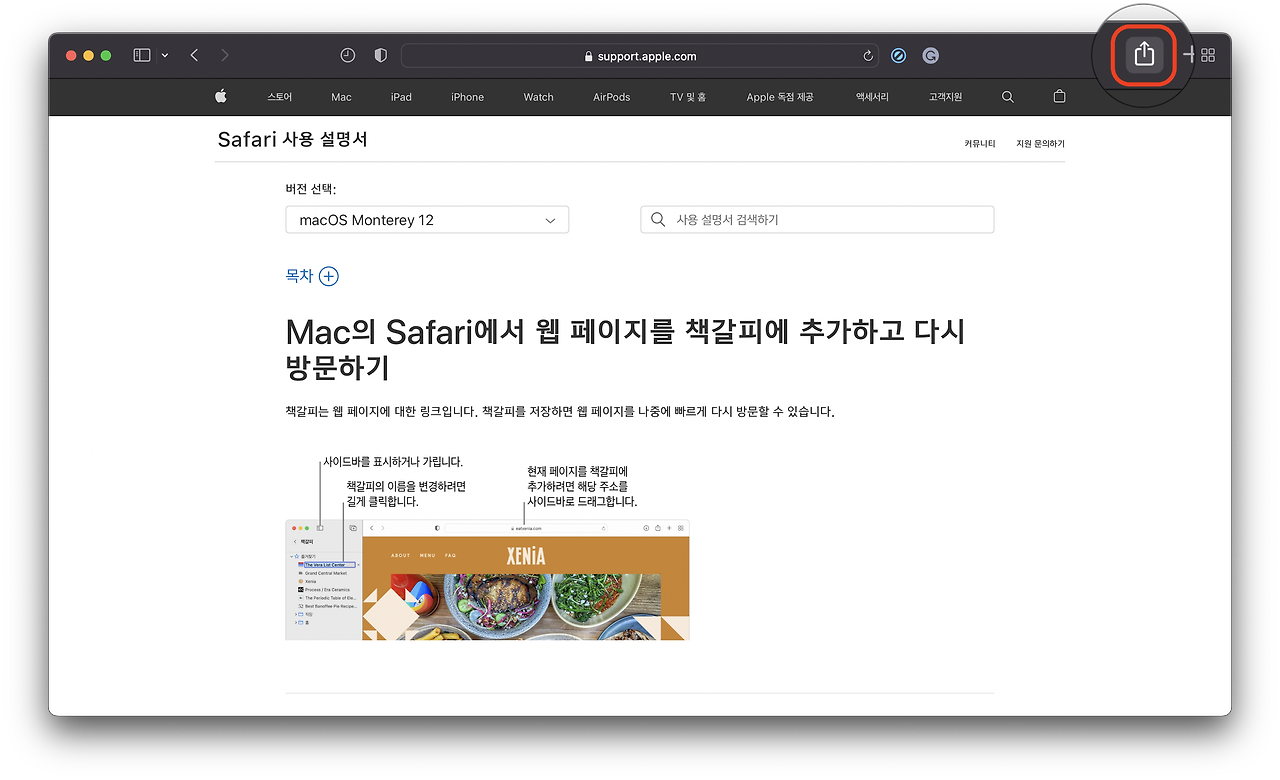Click the page heading about 책갈피에 추가하고
Screen dimensions: 1280x780
click(x=625, y=348)
